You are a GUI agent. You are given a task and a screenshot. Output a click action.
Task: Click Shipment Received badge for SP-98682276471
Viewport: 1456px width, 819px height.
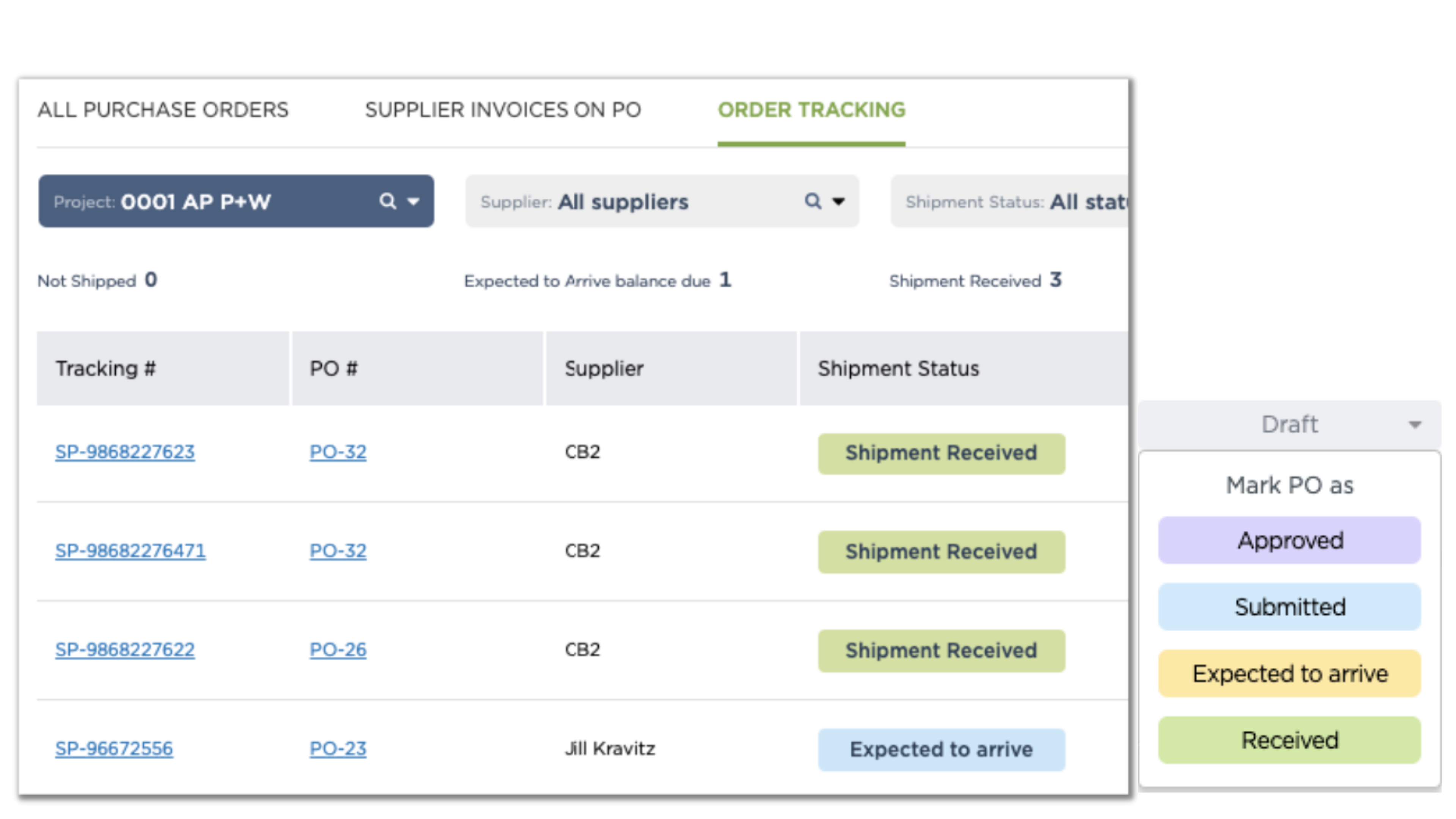[941, 552]
